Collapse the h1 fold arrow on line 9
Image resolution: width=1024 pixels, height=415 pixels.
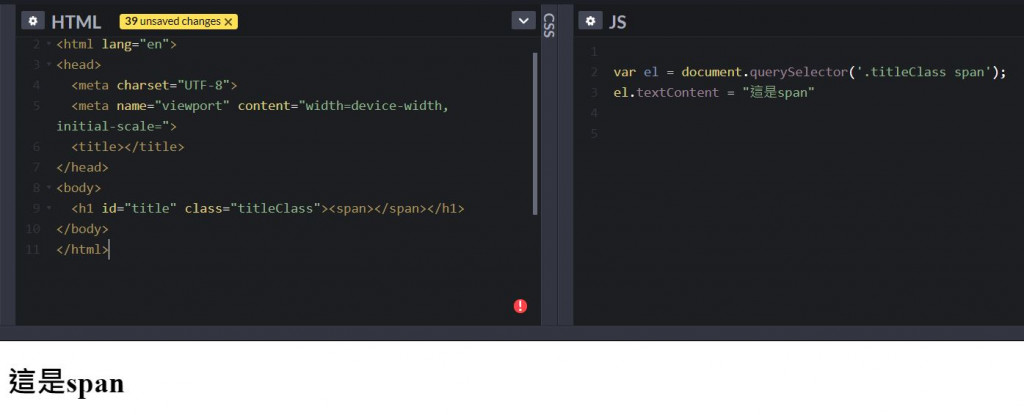tap(49, 208)
